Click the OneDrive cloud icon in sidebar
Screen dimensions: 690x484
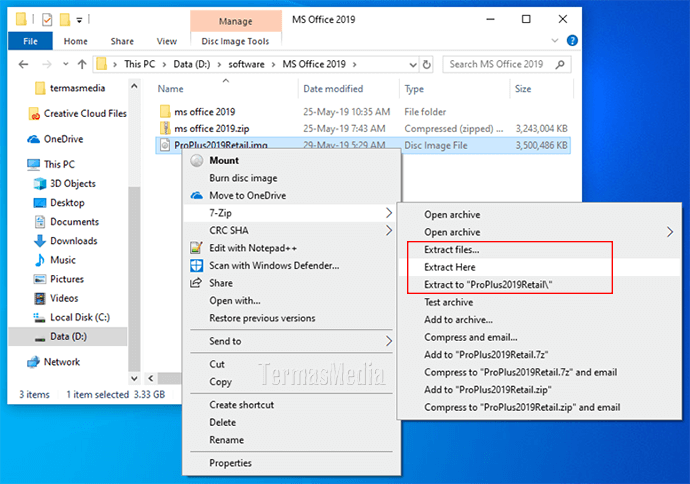point(33,139)
